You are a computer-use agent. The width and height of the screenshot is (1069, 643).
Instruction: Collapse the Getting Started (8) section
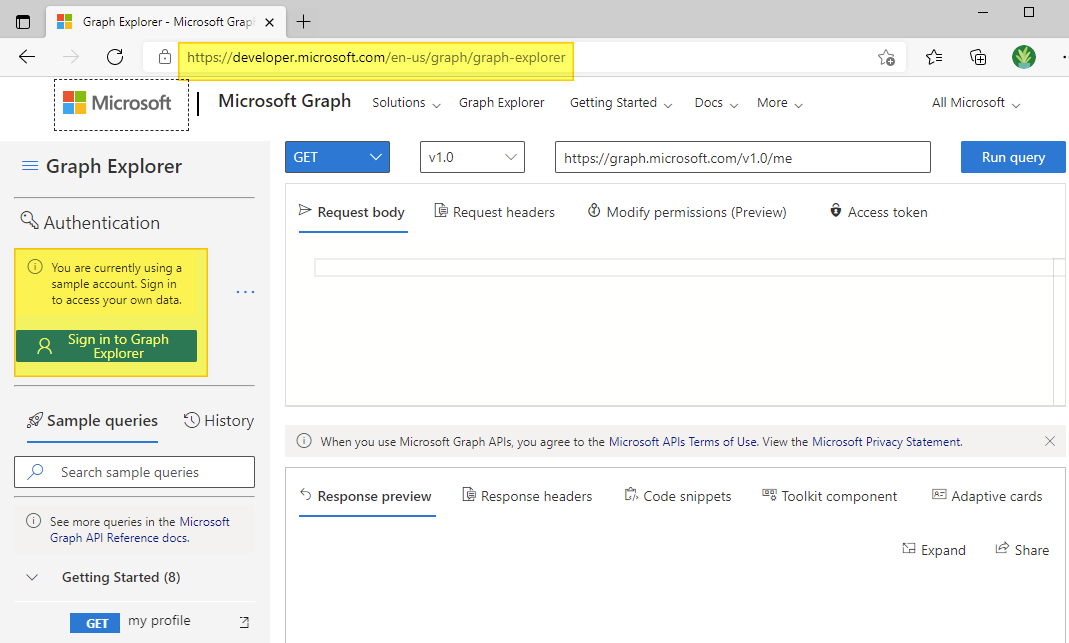[33, 577]
